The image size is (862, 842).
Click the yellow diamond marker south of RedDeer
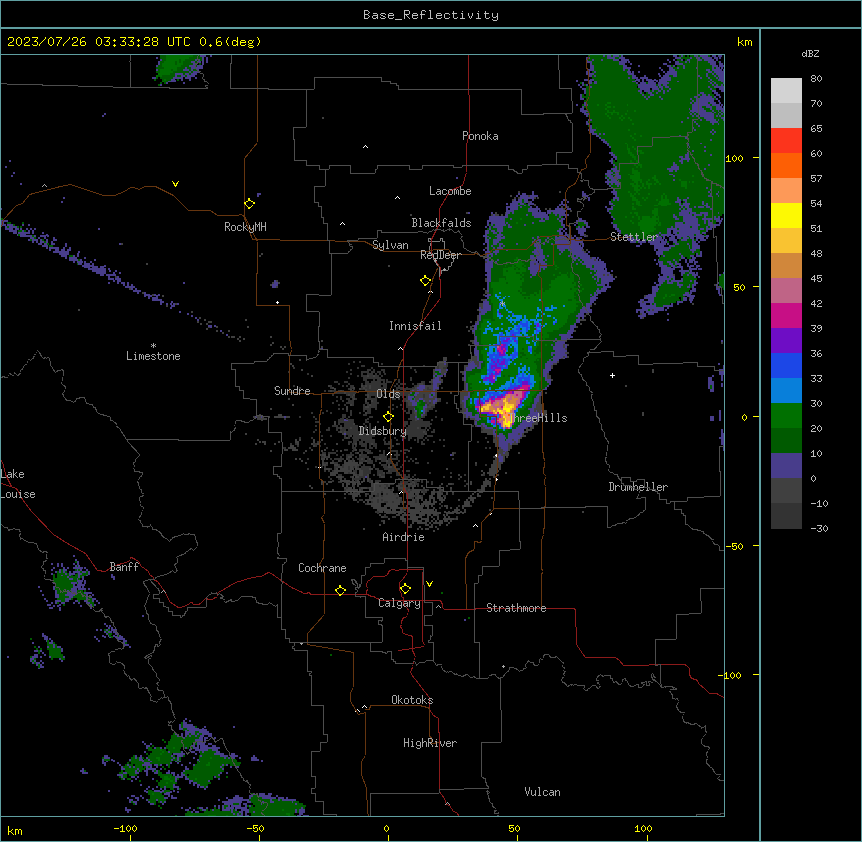[x=426, y=281]
